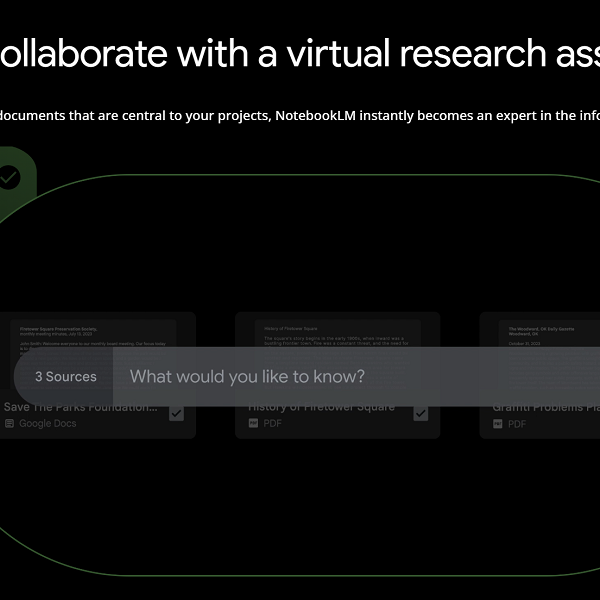Click the 'History of Firetower Square' card title
600x600 pixels.
tap(321, 407)
